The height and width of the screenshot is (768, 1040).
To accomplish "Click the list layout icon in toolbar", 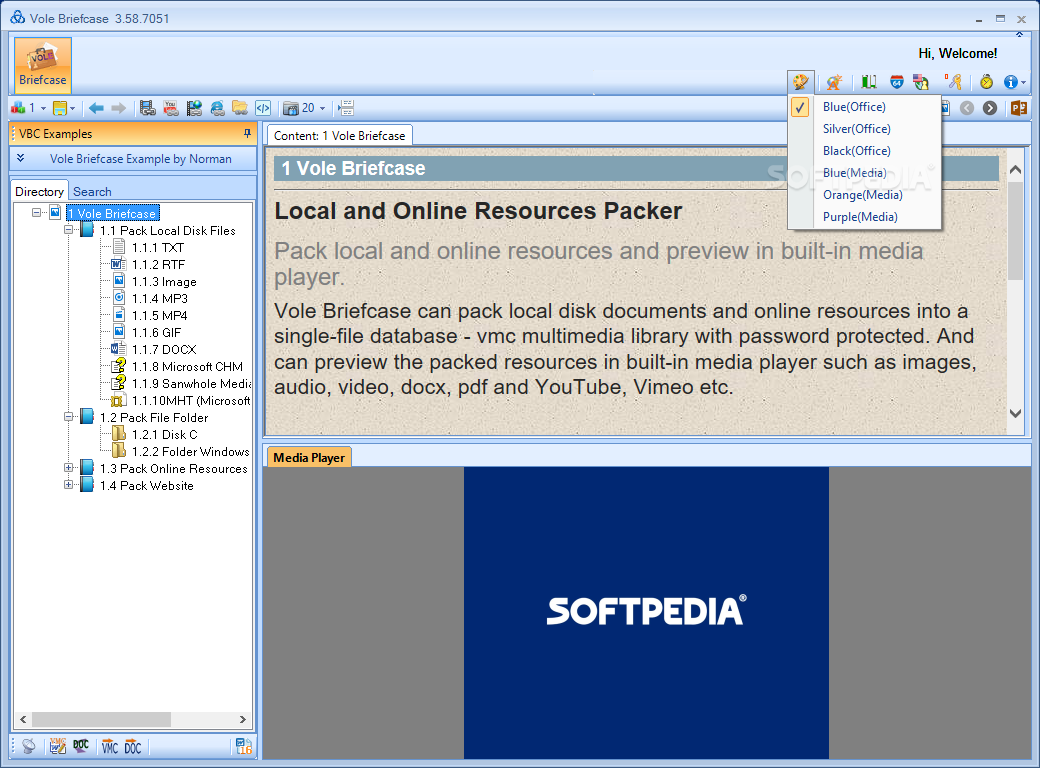I will click(x=346, y=108).
